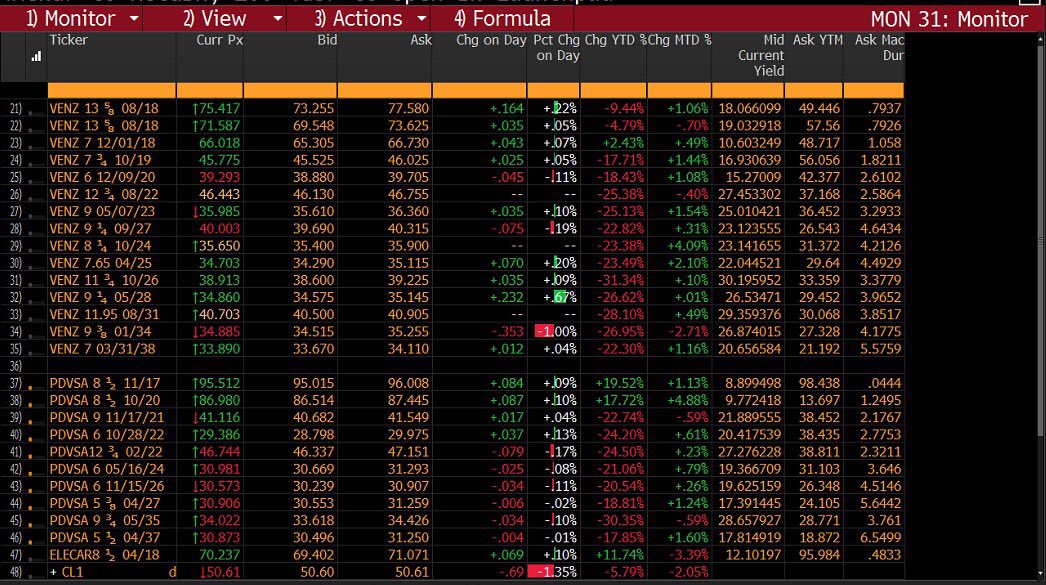Sort by Chg YTD % column header
The width and height of the screenshot is (1046, 585).
coord(616,40)
